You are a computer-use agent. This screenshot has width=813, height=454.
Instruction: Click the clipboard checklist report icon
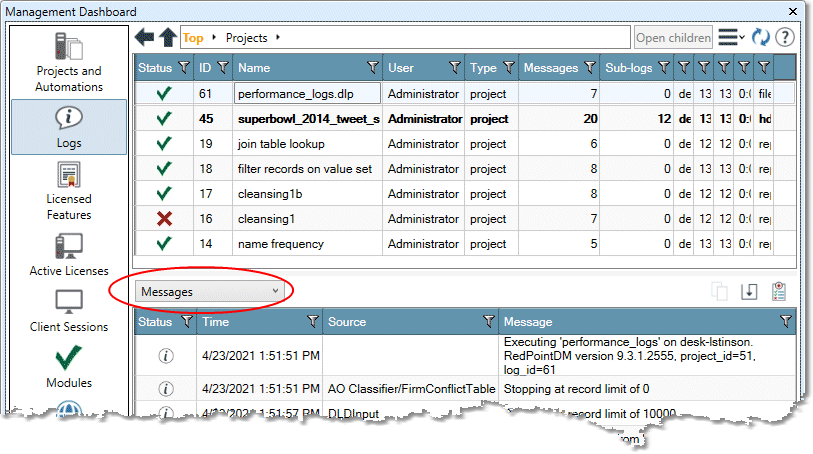pos(780,292)
